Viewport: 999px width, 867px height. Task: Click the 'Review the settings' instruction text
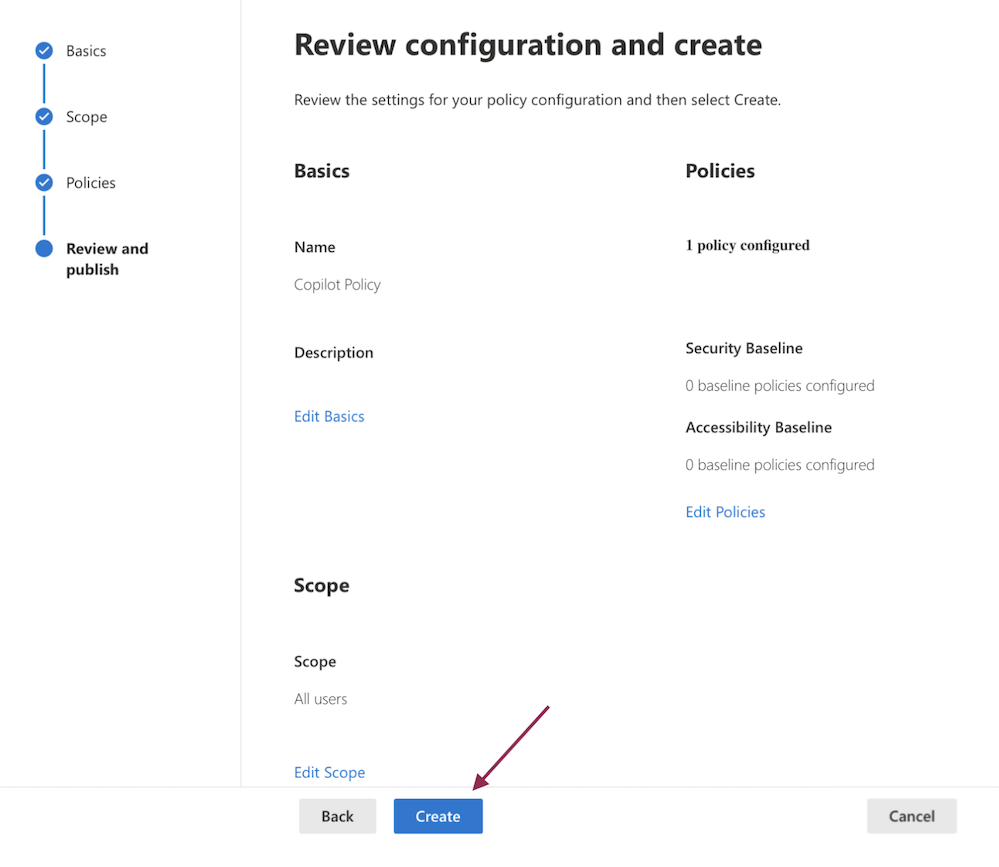pyautogui.click(x=537, y=100)
